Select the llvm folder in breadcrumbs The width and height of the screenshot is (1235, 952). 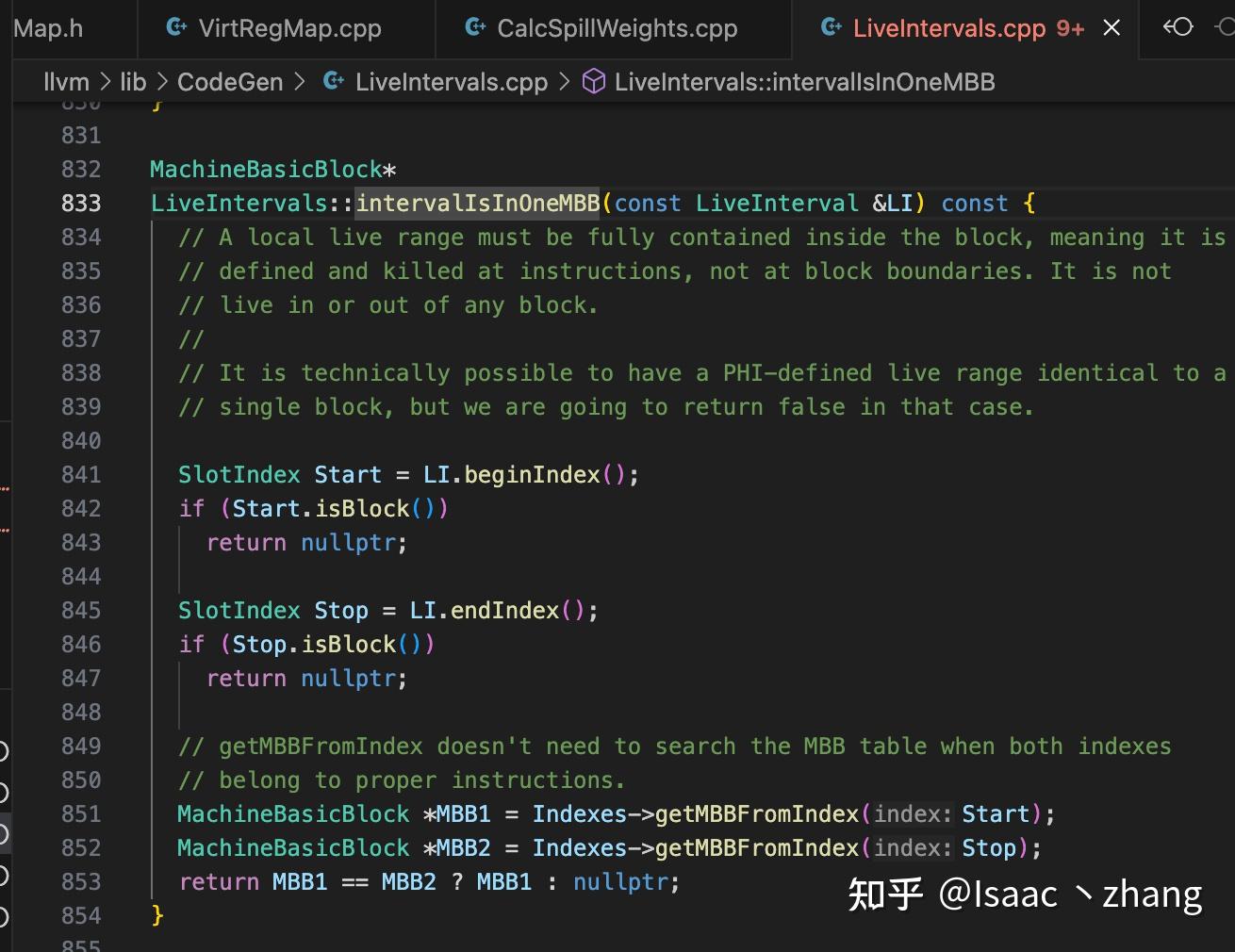click(66, 82)
